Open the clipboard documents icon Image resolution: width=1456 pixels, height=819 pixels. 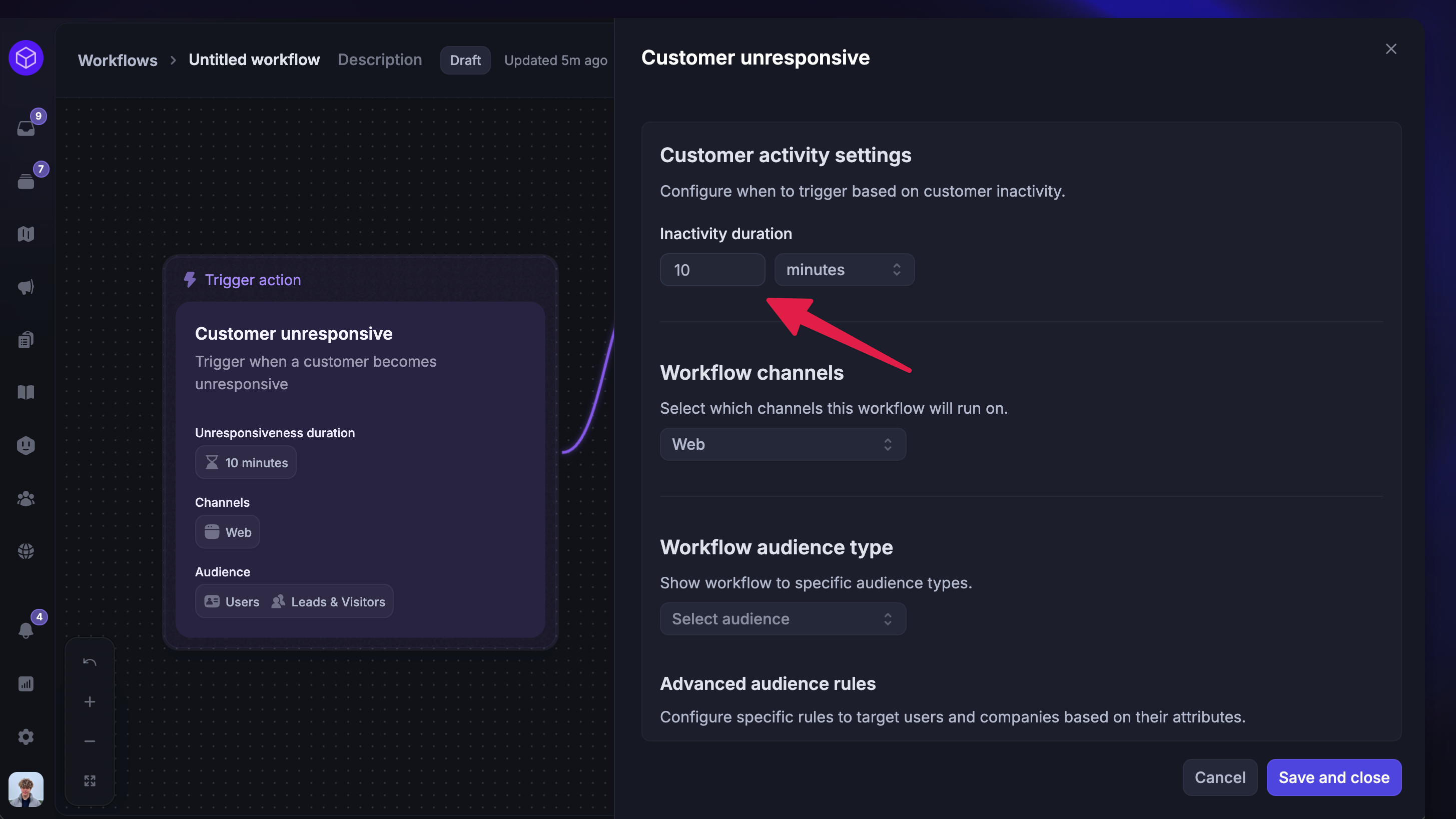coord(26,340)
